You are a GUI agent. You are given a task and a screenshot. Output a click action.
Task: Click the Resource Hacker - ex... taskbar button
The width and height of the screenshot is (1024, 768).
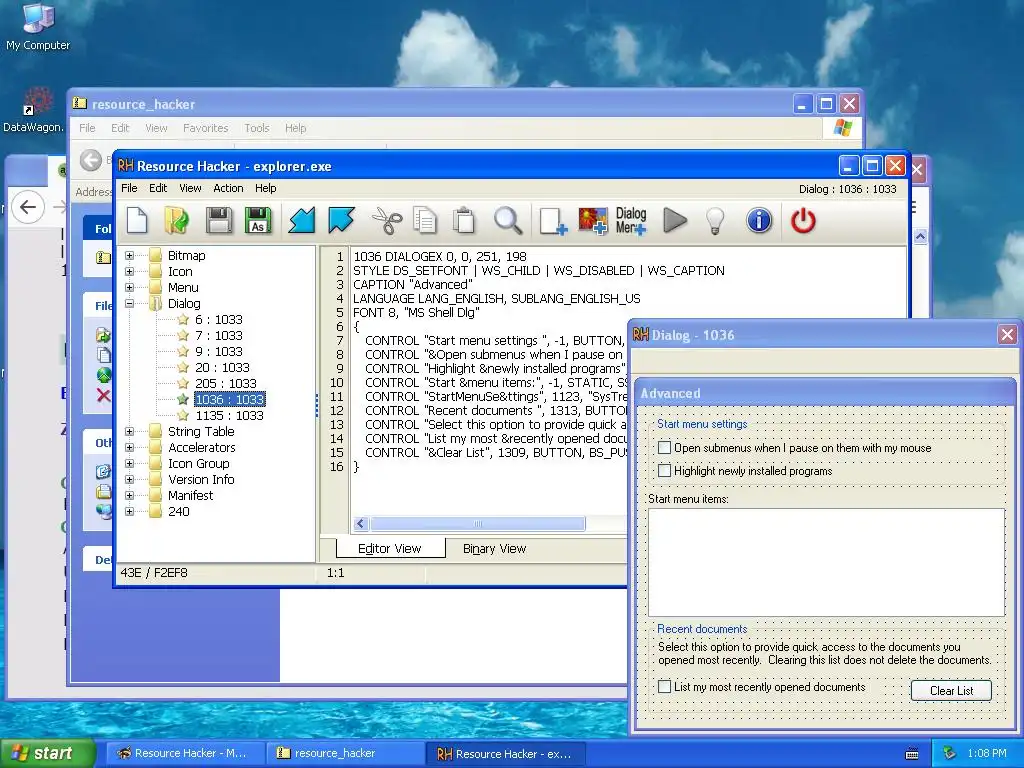pos(505,753)
